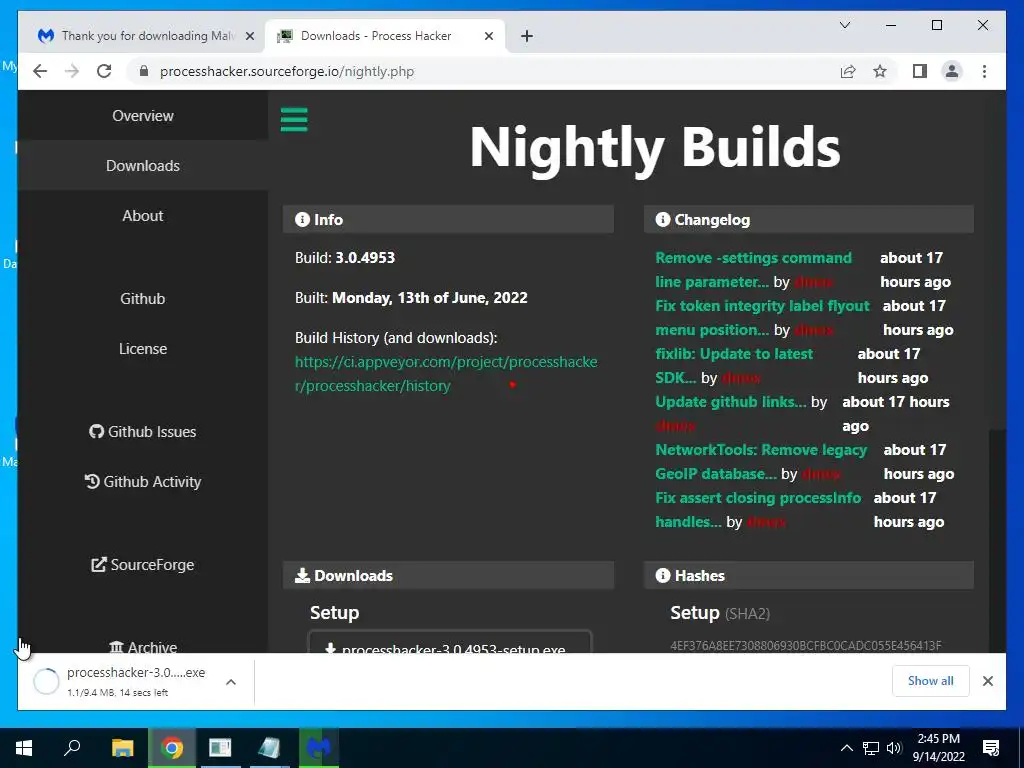Show hidden system tray icons

(846, 748)
